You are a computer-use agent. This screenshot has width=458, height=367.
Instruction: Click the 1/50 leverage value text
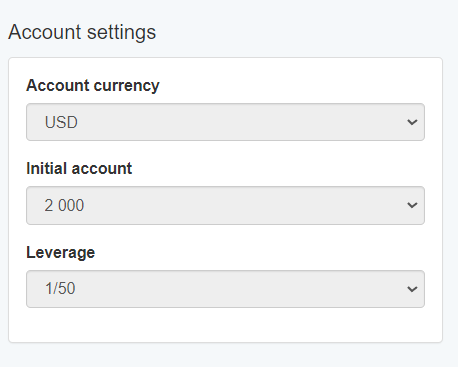tap(60, 288)
